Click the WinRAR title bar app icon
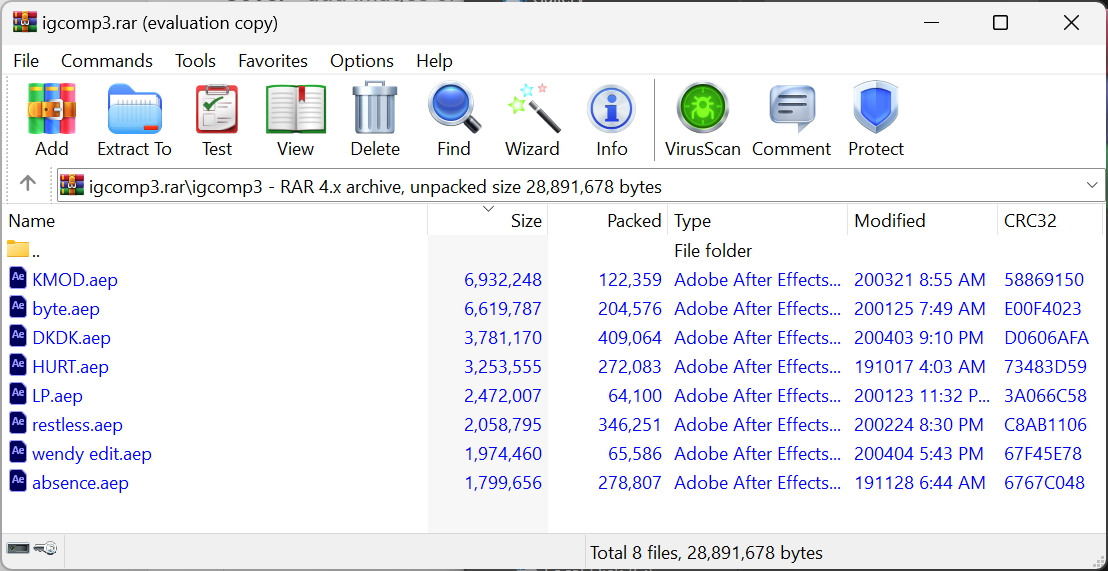This screenshot has height=571, width=1108. coord(24,23)
